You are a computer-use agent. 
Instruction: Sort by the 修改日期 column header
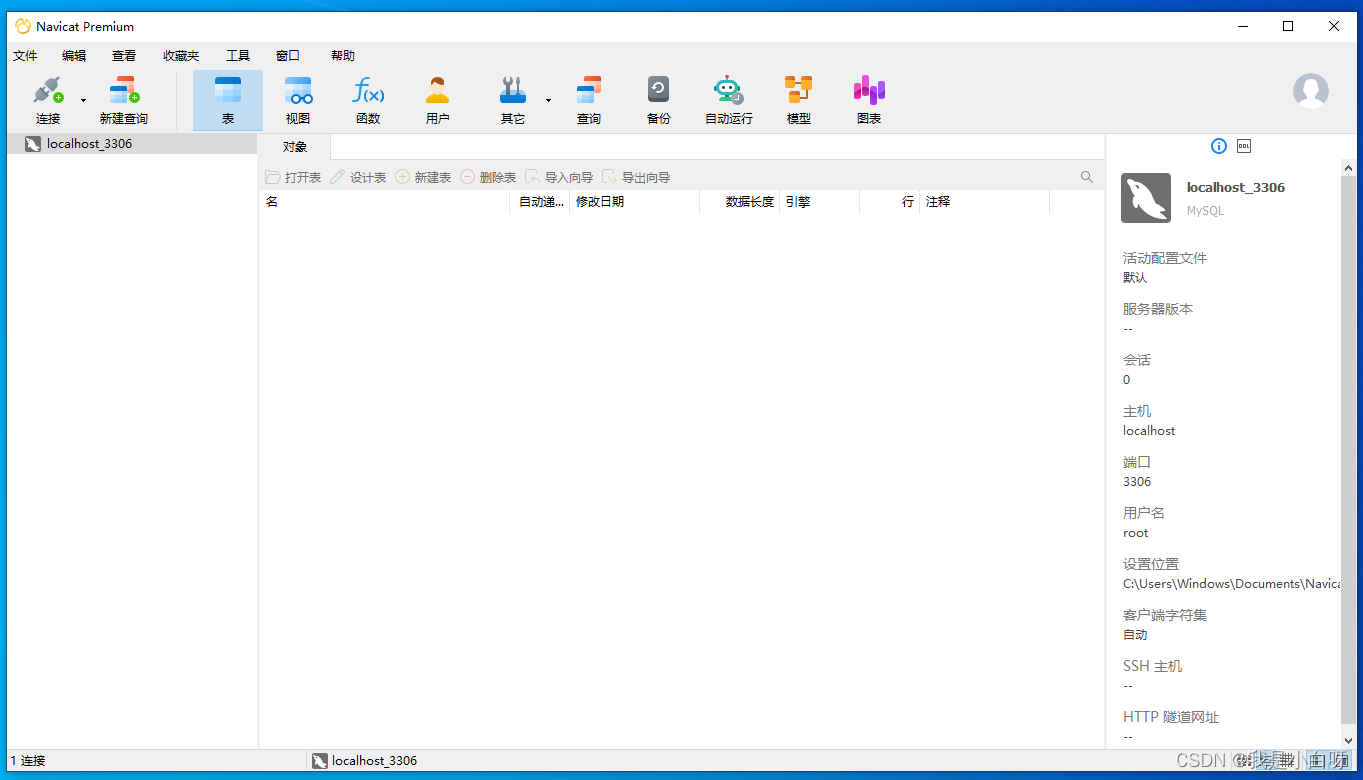point(635,202)
